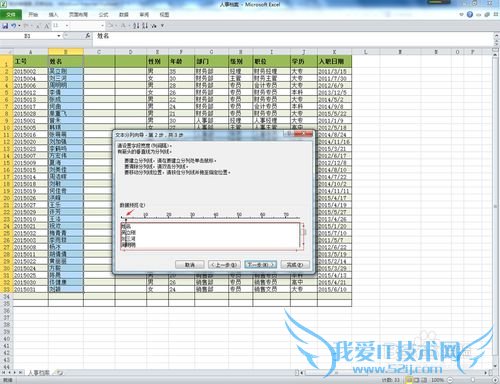Open the Customize Quick Access Toolbar dropdown
This screenshot has width=500, height=384.
point(162,26)
